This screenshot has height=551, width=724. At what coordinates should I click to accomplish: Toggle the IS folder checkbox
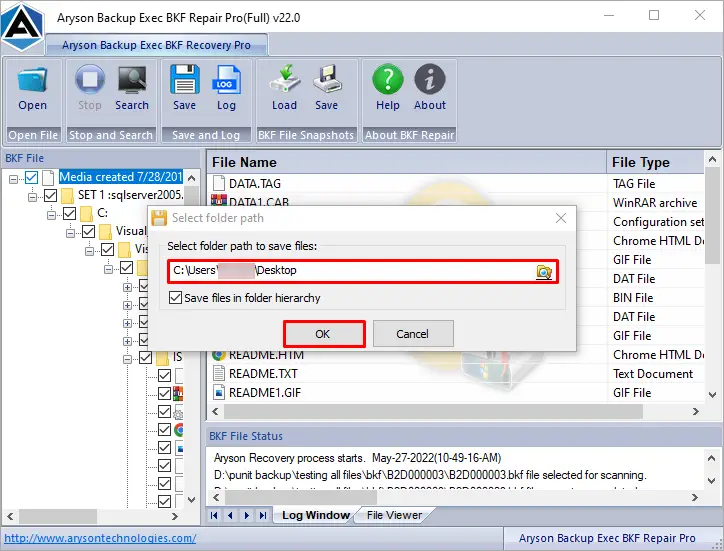tap(145, 357)
